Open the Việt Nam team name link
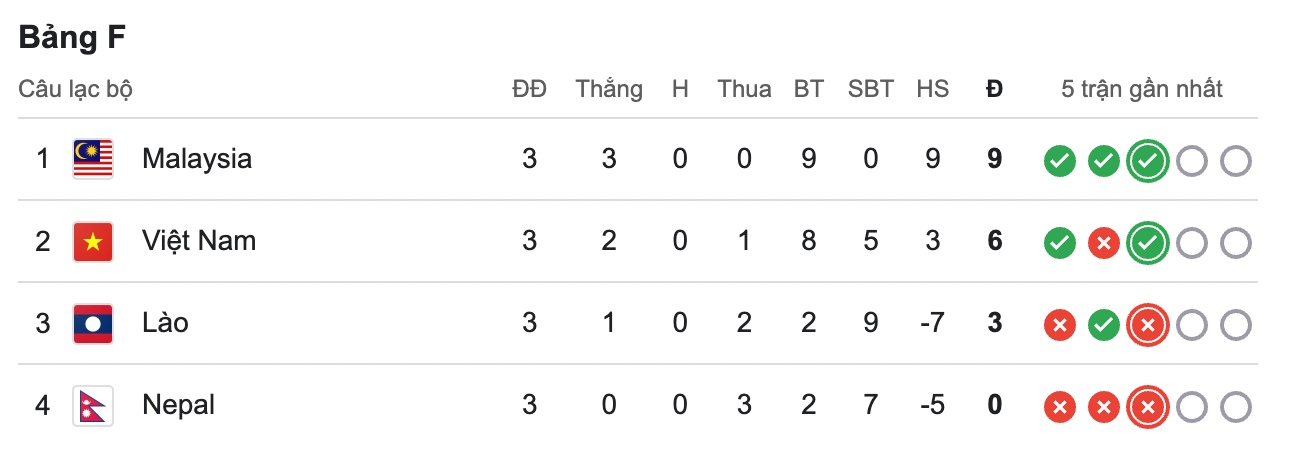This screenshot has width=1294, height=468. coord(199,241)
